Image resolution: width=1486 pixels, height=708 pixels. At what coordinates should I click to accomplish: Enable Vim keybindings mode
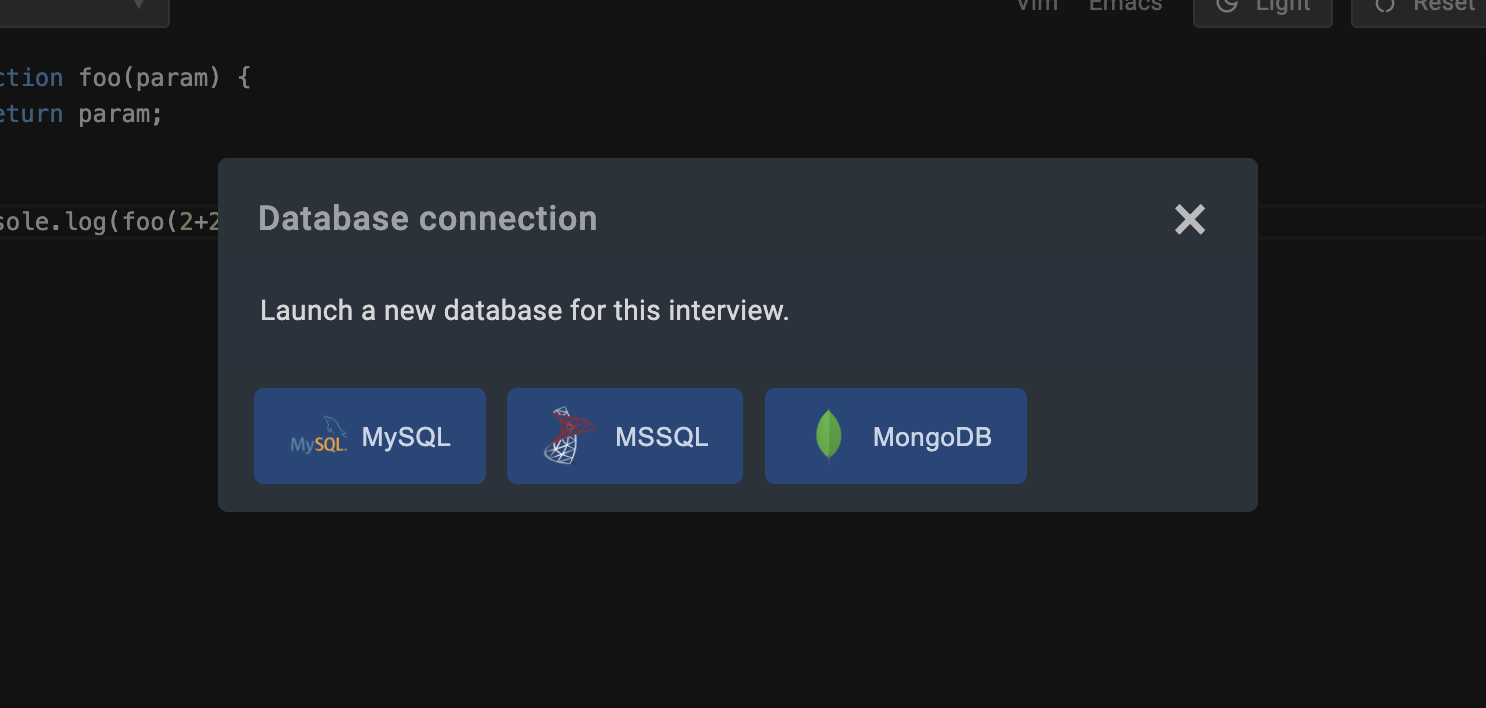pyautogui.click(x=1037, y=5)
